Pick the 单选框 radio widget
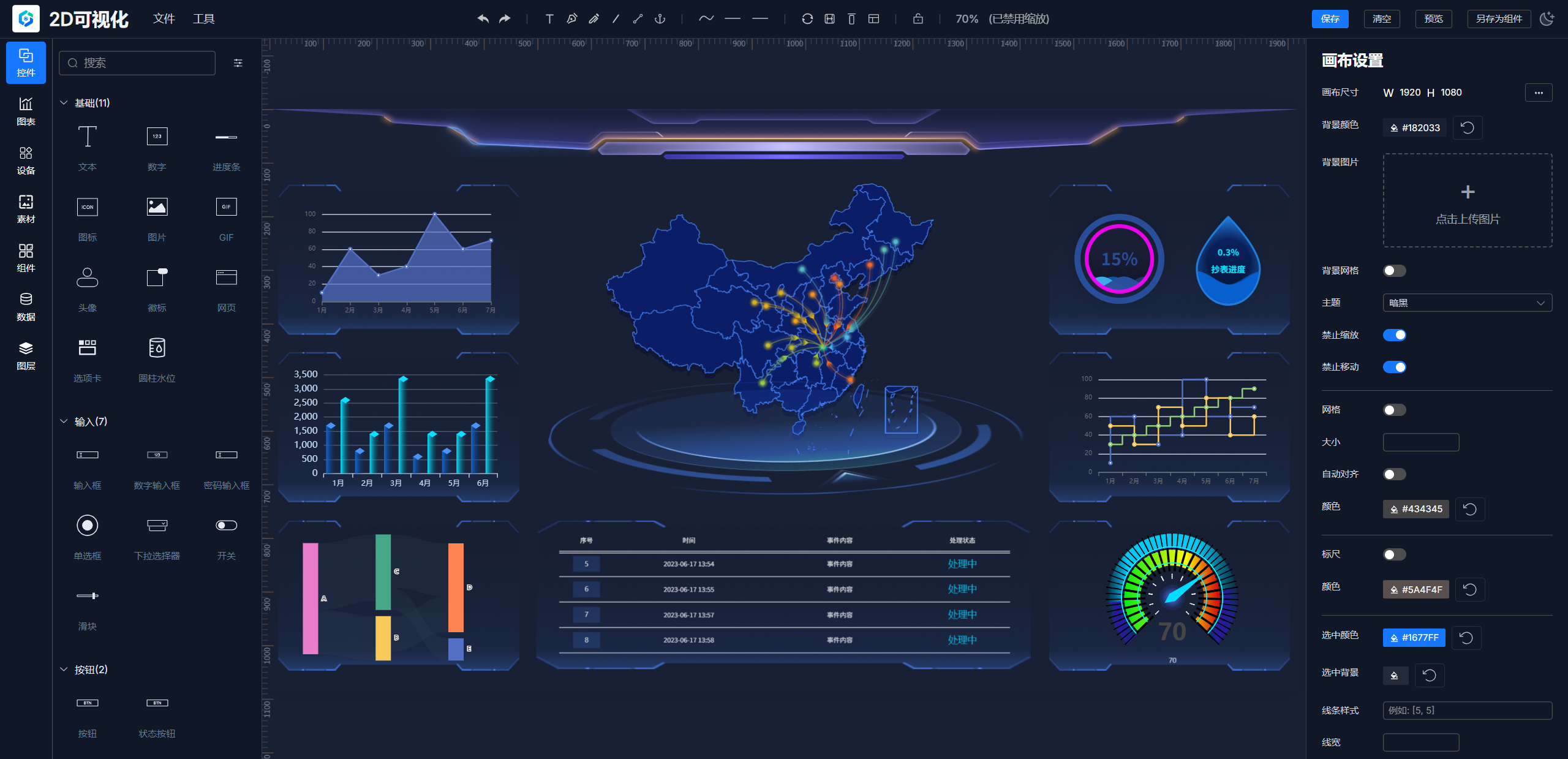 pyautogui.click(x=88, y=537)
